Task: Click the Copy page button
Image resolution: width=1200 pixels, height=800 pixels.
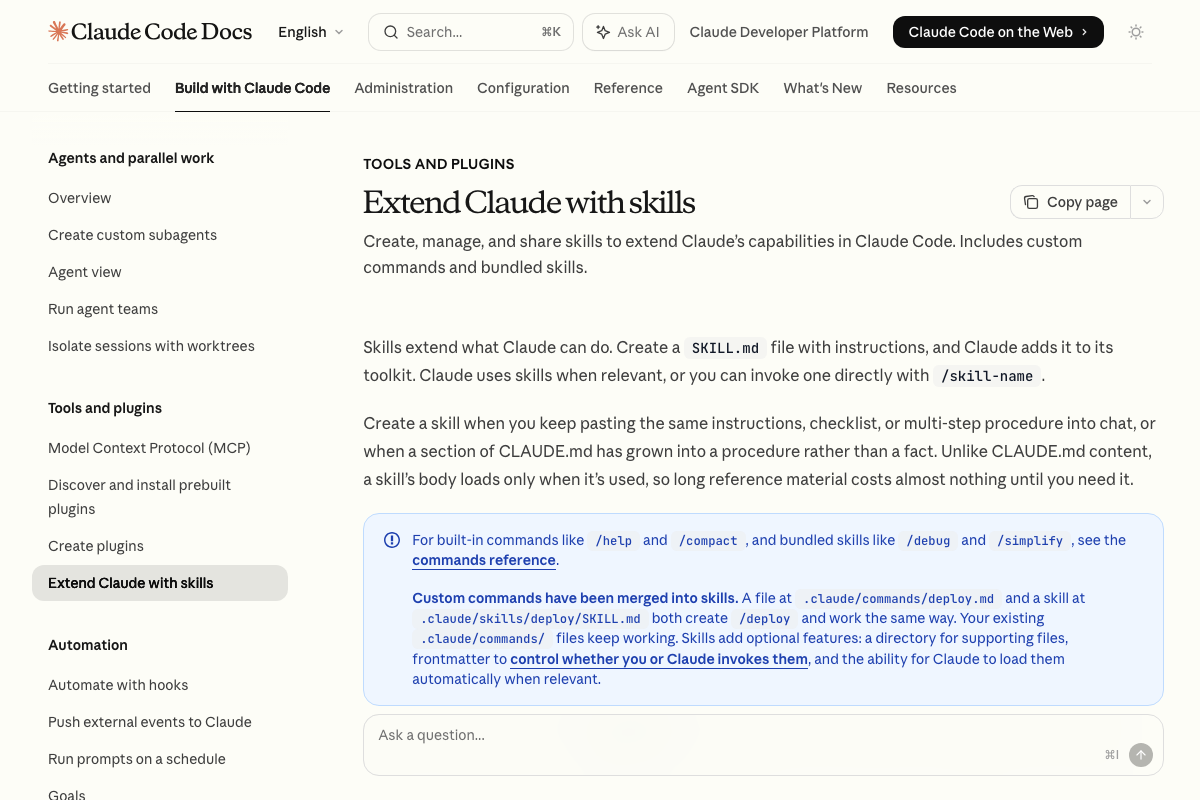Action: 1071,202
